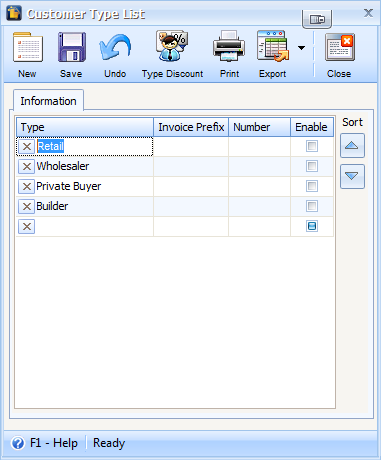Delete the Wholesaler row with its X button

pos(27,166)
